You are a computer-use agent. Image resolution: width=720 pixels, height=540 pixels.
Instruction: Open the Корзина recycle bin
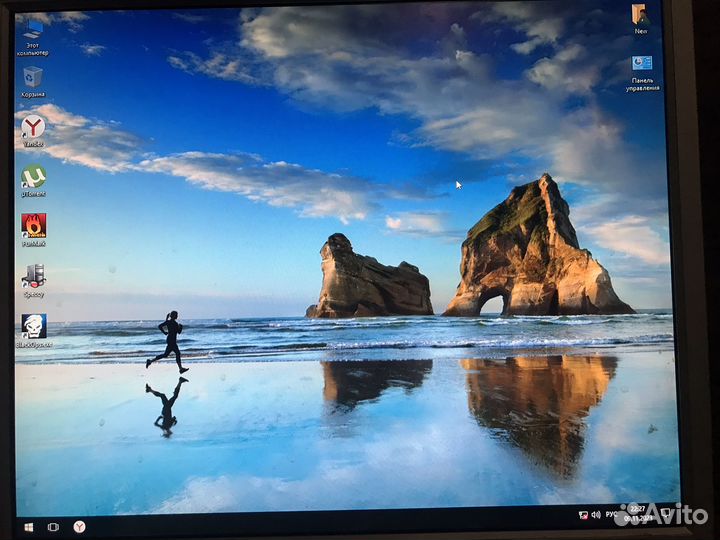[33, 78]
